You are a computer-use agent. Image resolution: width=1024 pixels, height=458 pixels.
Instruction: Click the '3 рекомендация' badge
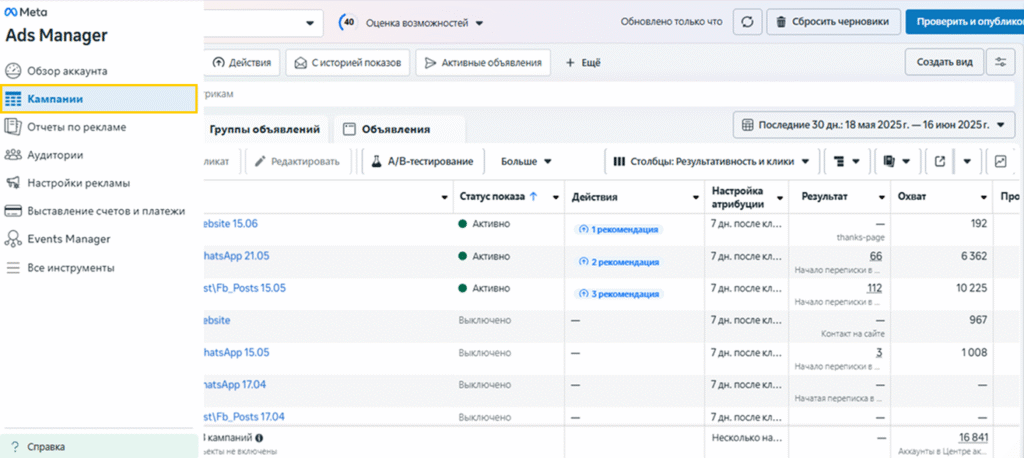618,294
